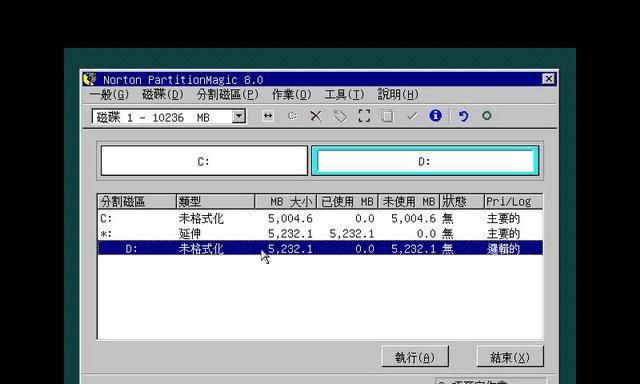Click 未格式化 in the D: row
The width and height of the screenshot is (640, 384).
201,249
